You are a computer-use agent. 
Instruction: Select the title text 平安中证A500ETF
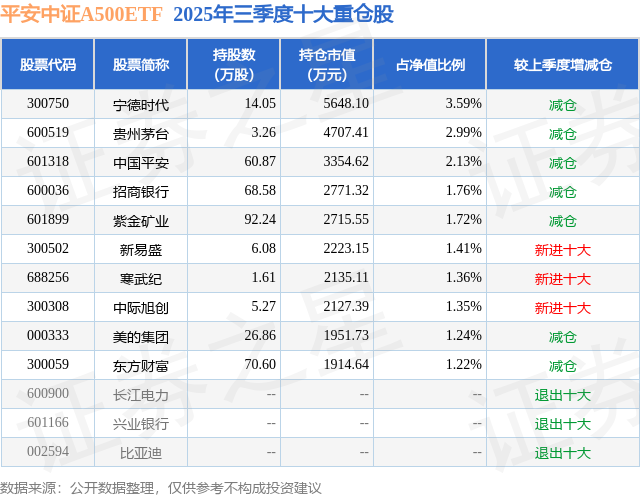pyautogui.click(x=82, y=14)
